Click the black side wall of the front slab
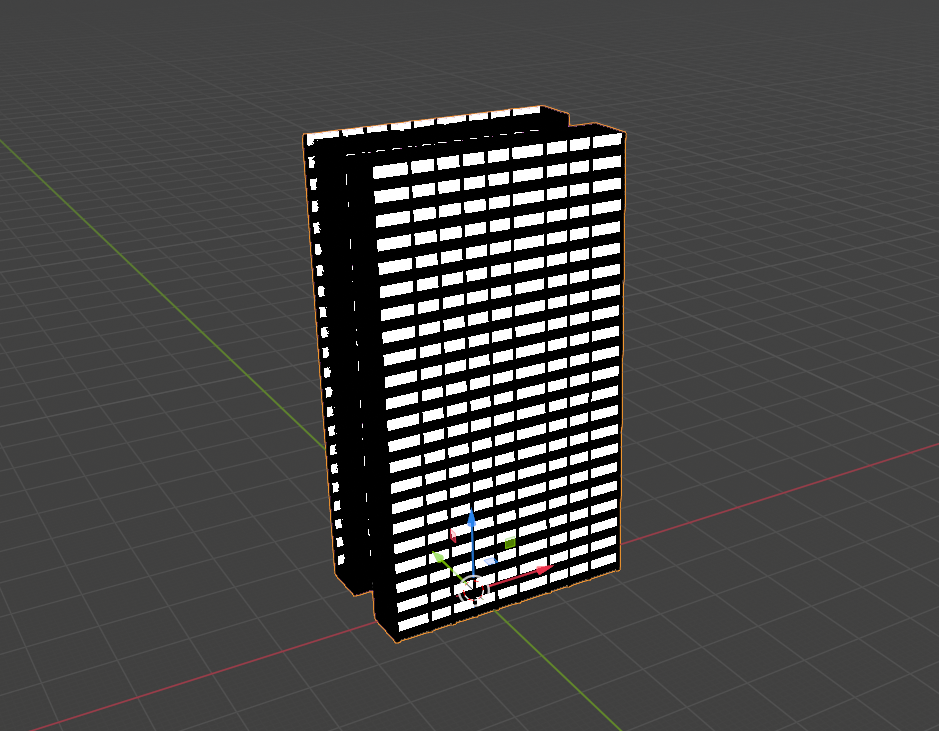The width and height of the screenshot is (939, 731). (362, 380)
